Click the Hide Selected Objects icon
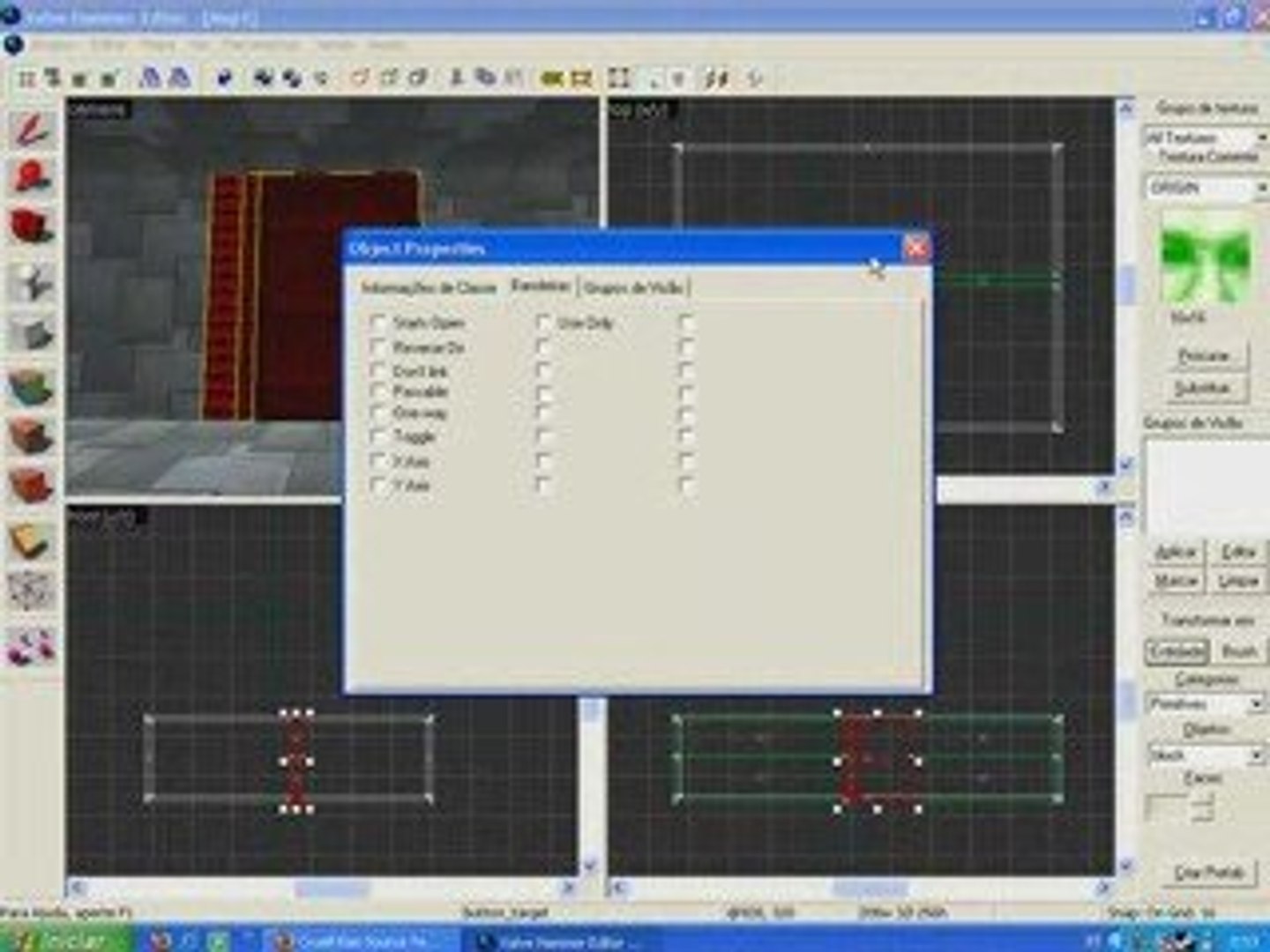The width and height of the screenshot is (1270, 952). coord(362,78)
